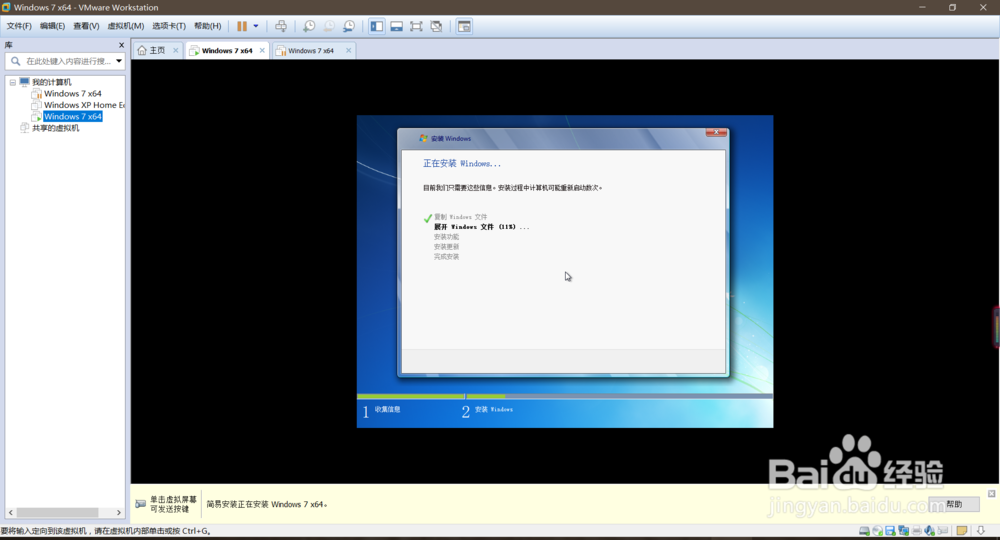The height and width of the screenshot is (540, 1000).
Task: Open the 虚拟机(M) menu
Action: point(126,26)
